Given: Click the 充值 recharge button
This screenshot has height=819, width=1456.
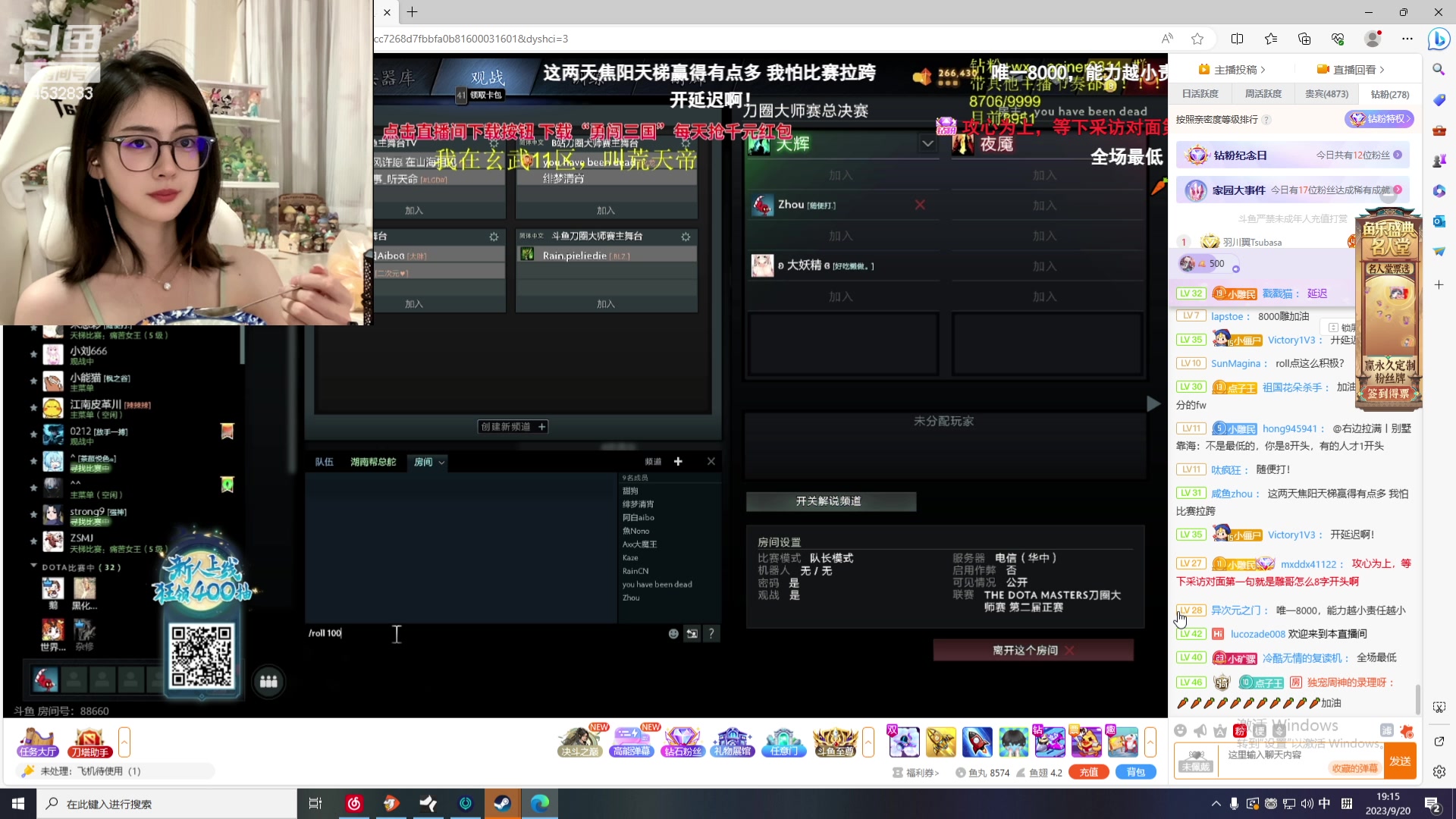Looking at the screenshot, I should point(1089,773).
